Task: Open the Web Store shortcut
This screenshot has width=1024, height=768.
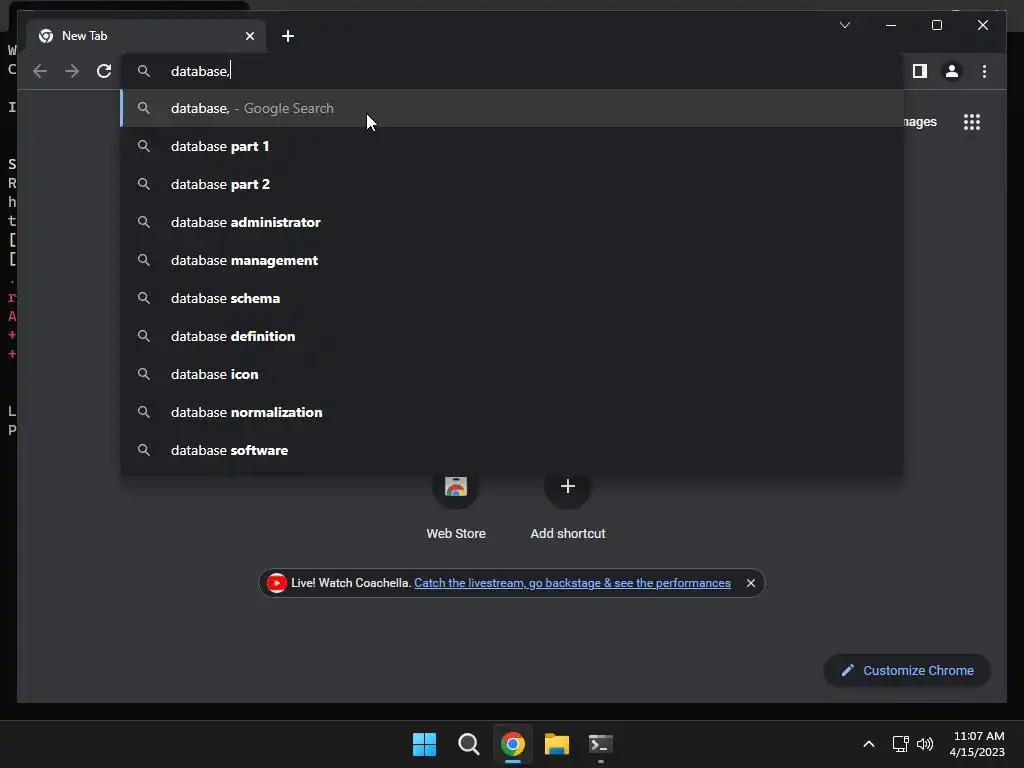Action: pyautogui.click(x=456, y=506)
